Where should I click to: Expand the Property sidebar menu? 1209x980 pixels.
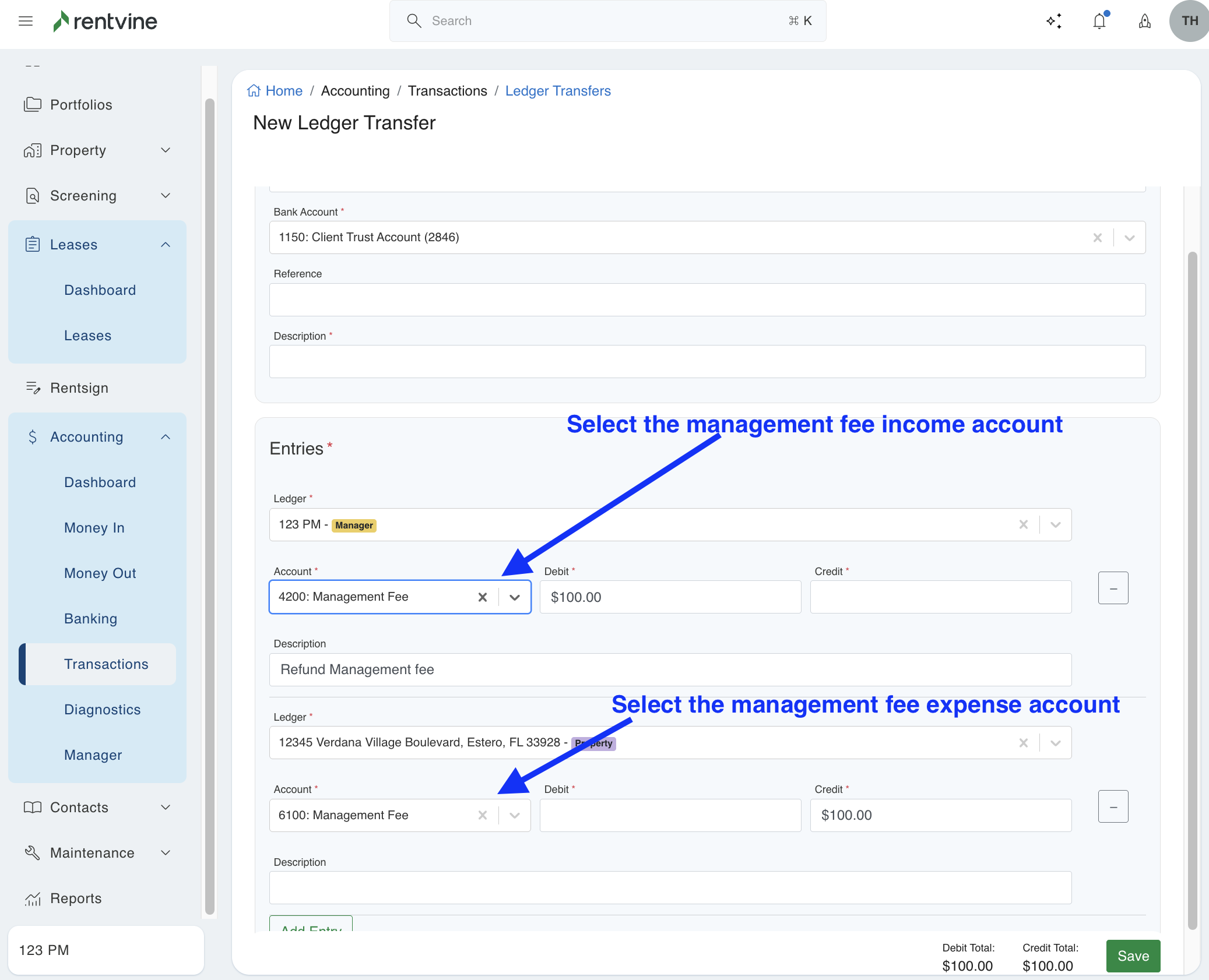(166, 150)
